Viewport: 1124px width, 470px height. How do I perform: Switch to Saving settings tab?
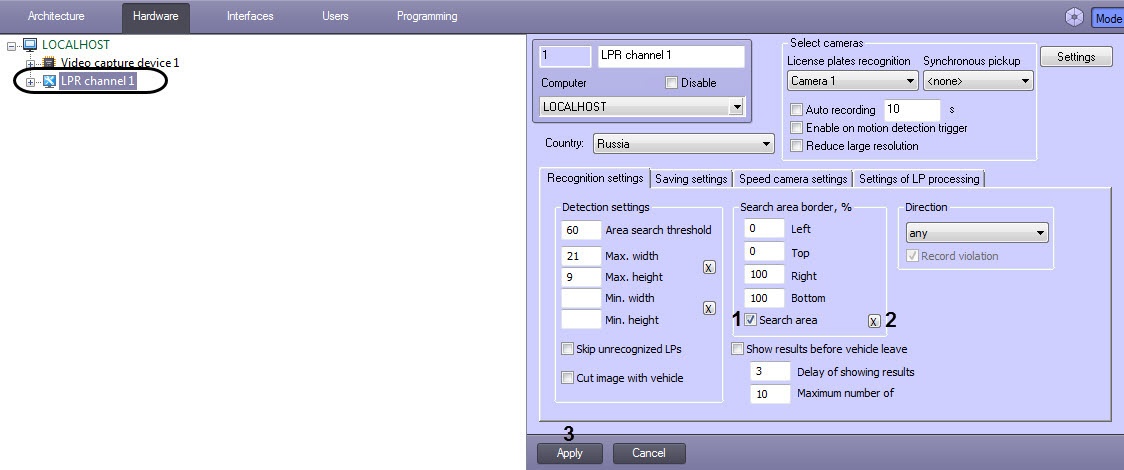691,178
